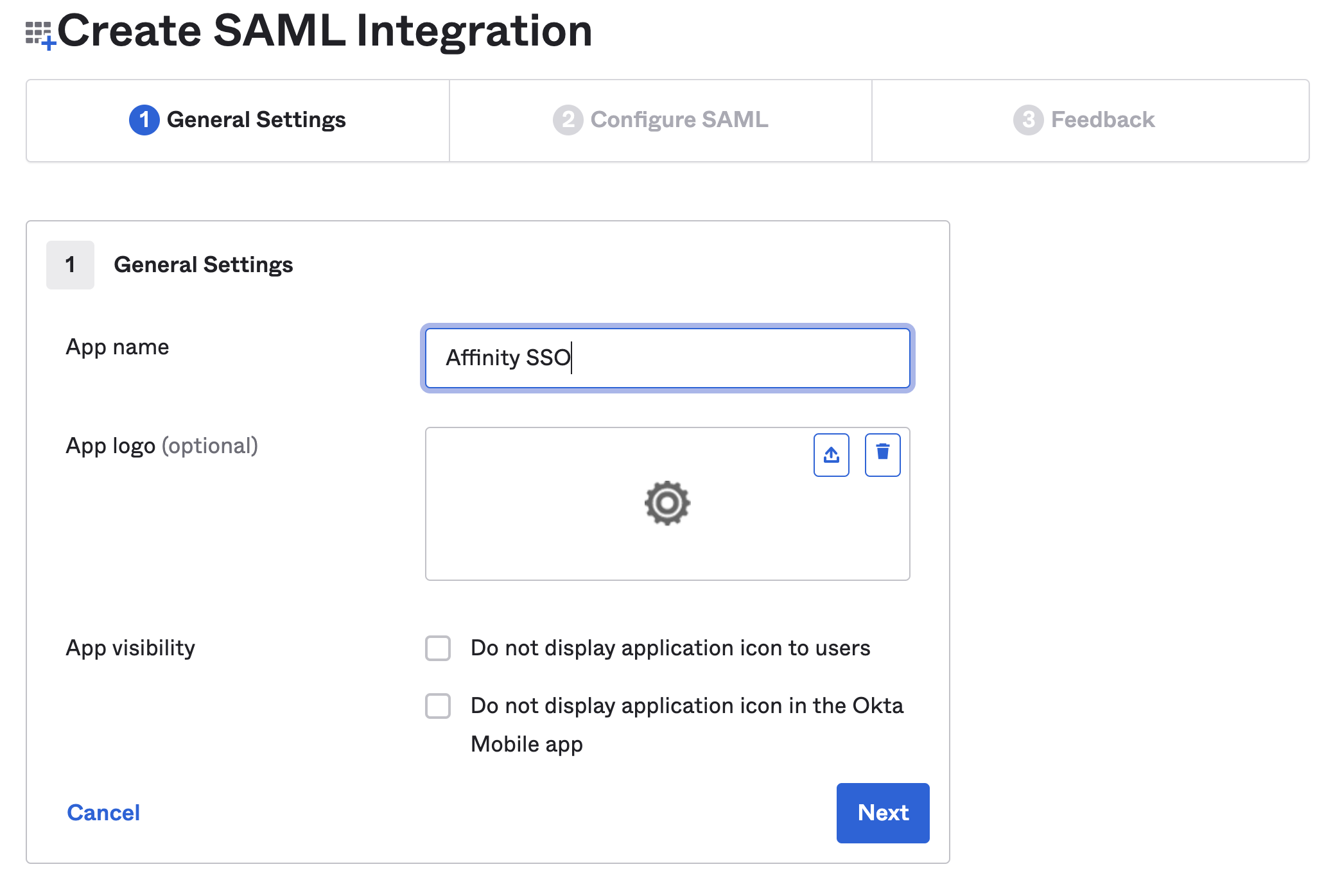Select the 'Affinity SSO' text in name field
The image size is (1342, 896).
tap(507, 358)
